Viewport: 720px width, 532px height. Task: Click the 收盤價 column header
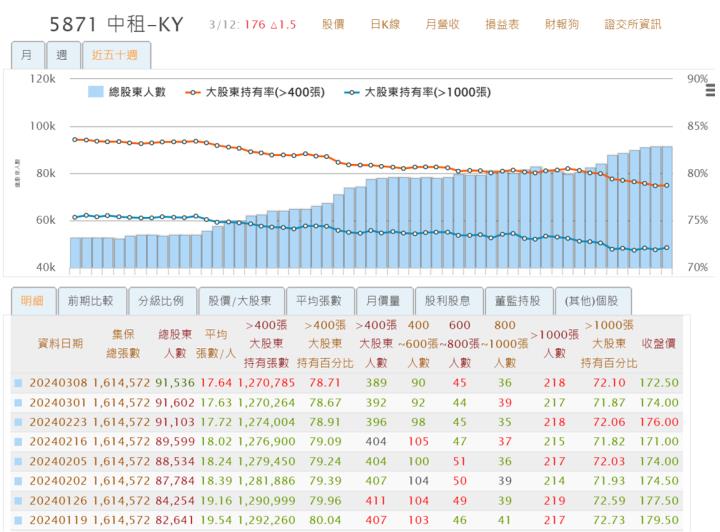pos(658,343)
